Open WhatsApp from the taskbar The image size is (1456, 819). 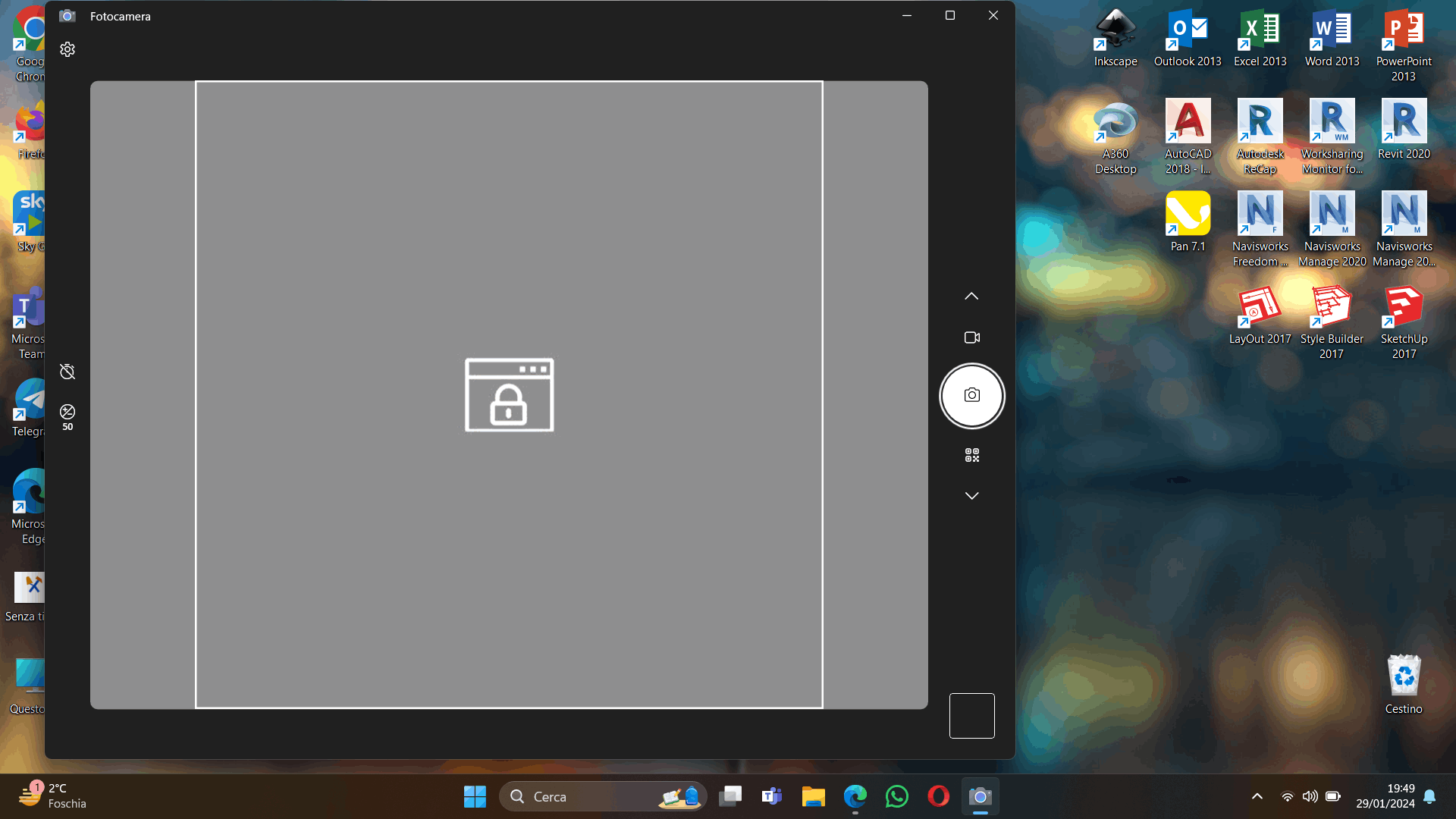tap(896, 796)
